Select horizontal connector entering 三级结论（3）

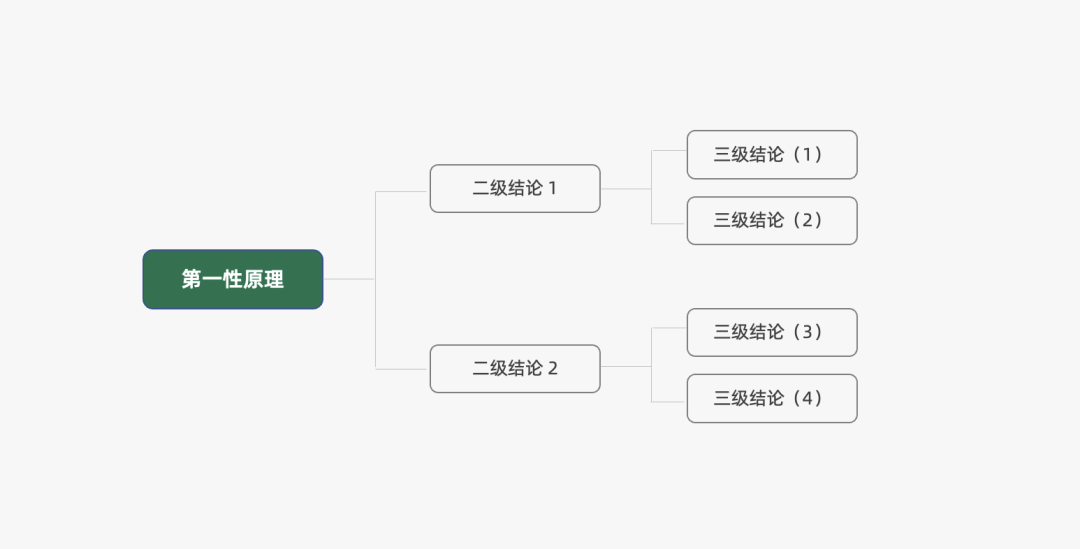click(x=669, y=328)
